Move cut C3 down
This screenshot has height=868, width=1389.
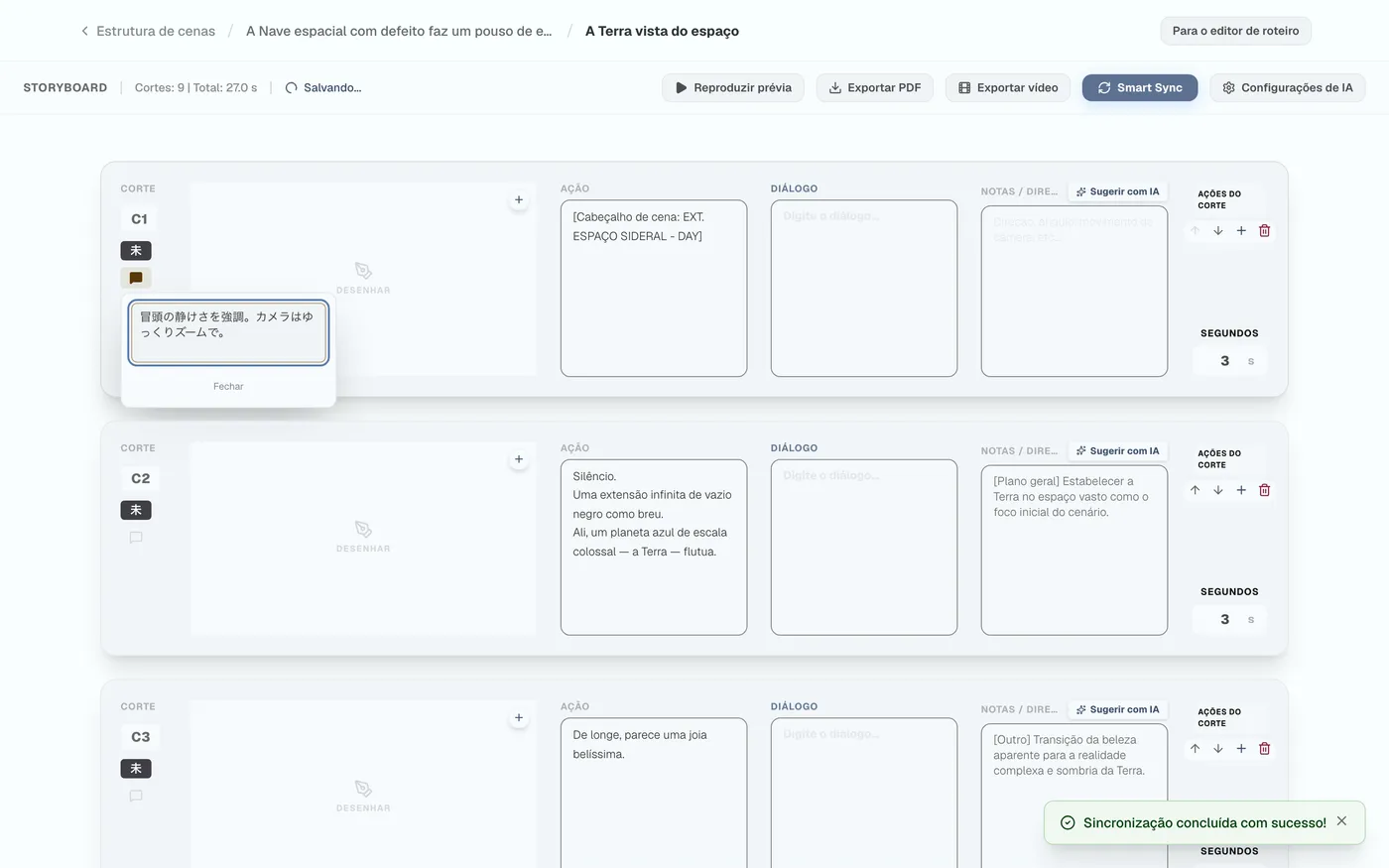[1218, 749]
